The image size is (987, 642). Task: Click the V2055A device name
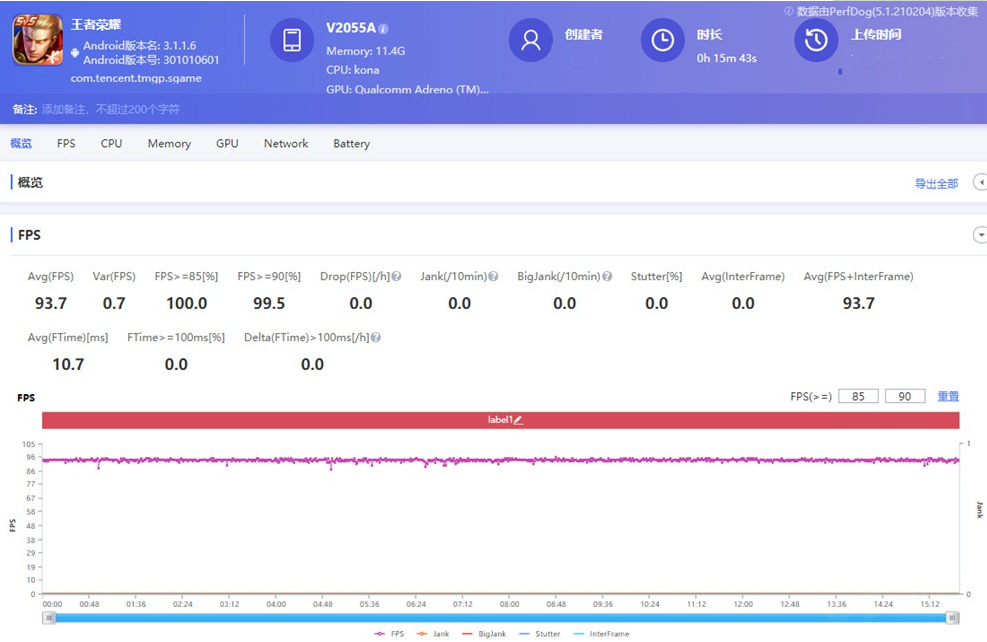pyautogui.click(x=351, y=28)
